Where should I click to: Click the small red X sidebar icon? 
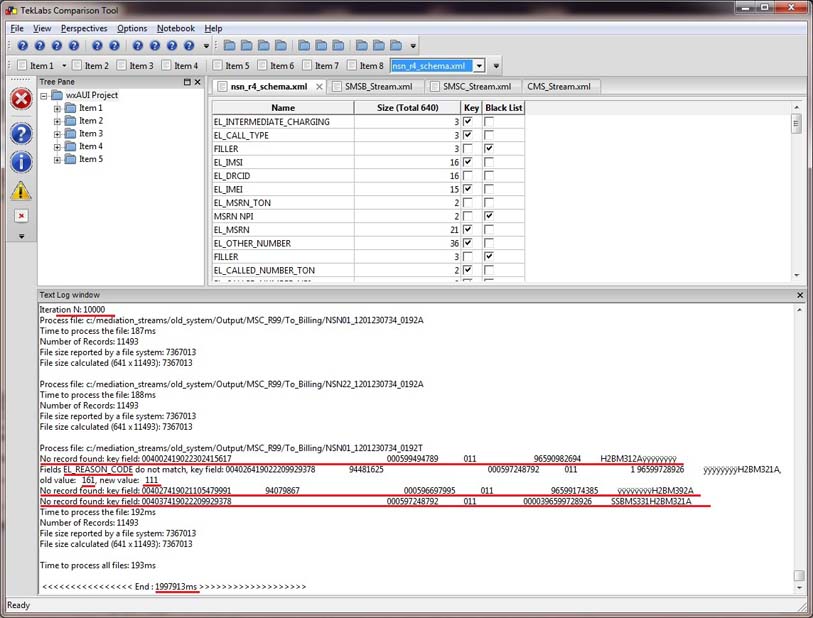tap(21, 215)
